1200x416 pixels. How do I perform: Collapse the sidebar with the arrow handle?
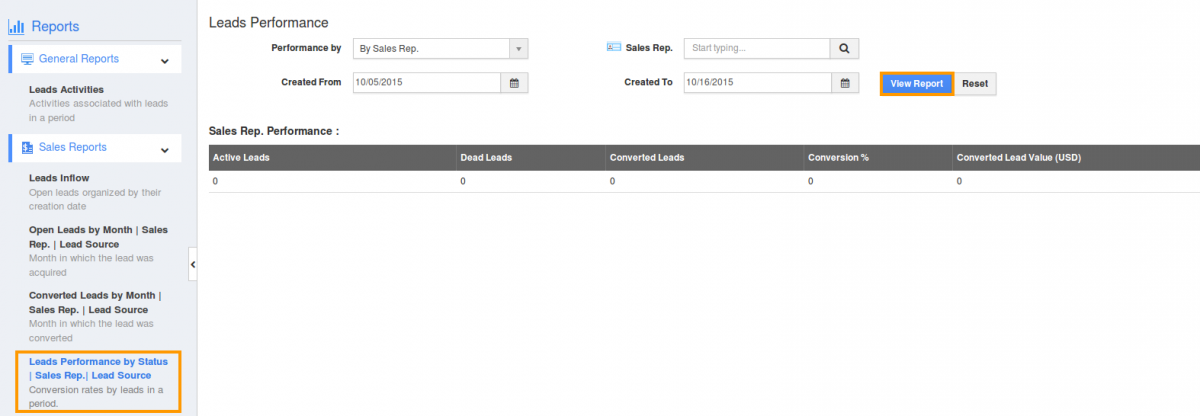click(x=193, y=264)
